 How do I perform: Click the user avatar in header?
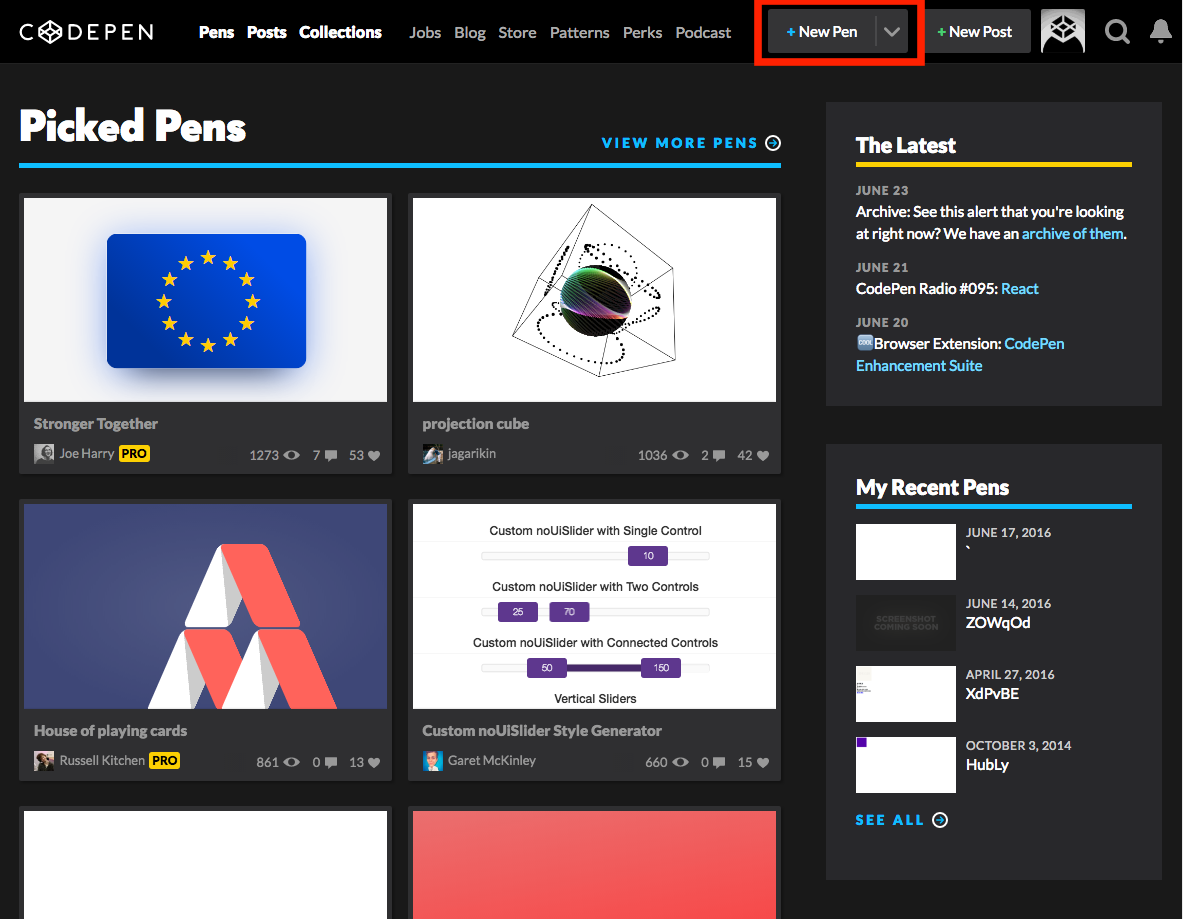click(1063, 31)
